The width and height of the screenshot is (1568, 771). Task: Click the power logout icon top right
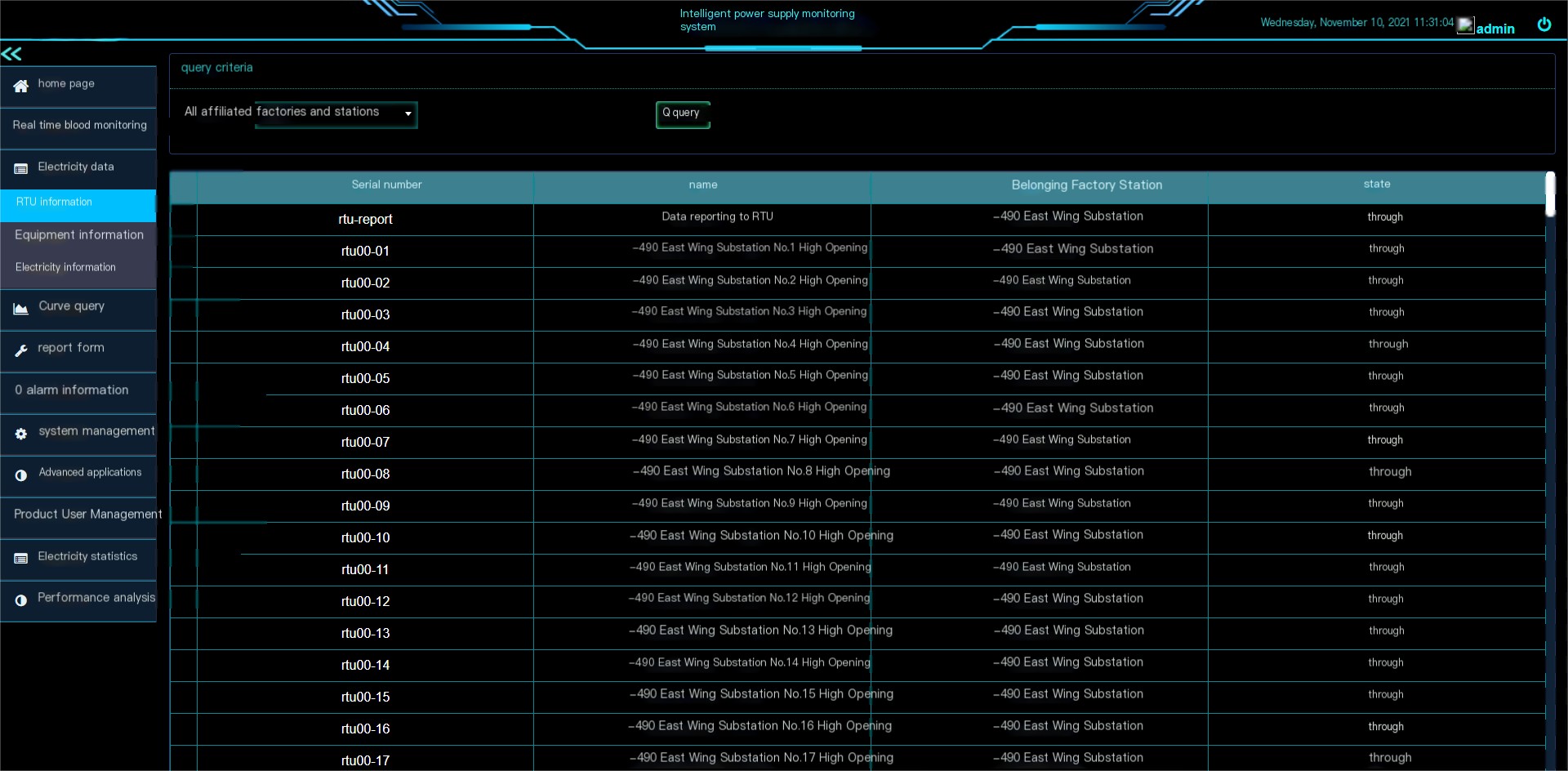click(x=1544, y=25)
